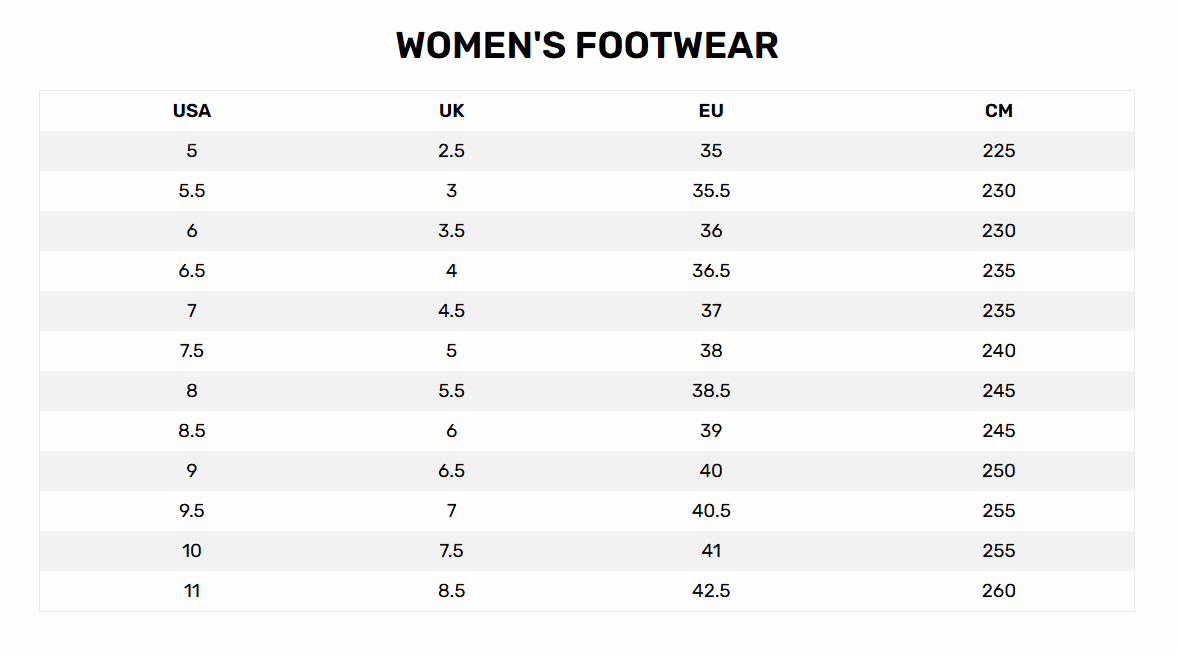The height and width of the screenshot is (655, 1179).
Task: Click the USA column header
Action: click(192, 111)
